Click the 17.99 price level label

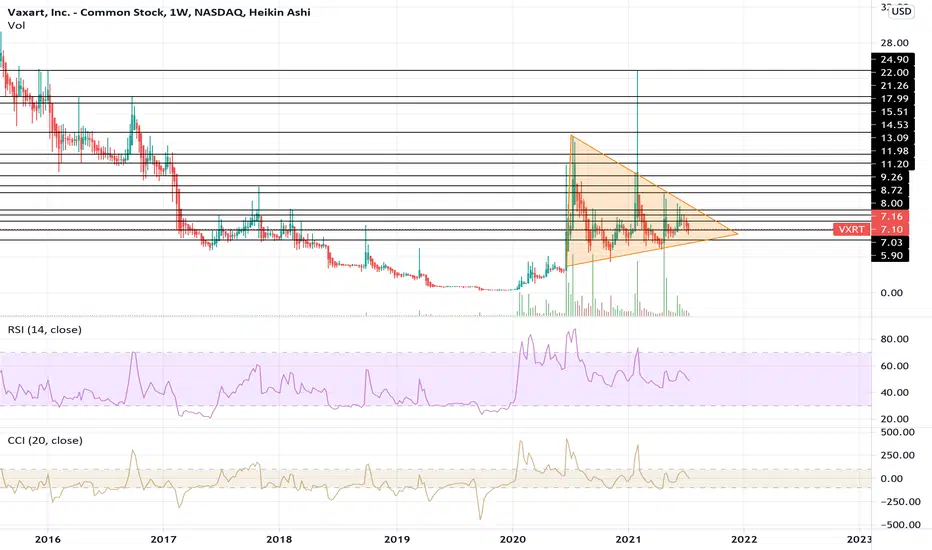tap(895, 99)
